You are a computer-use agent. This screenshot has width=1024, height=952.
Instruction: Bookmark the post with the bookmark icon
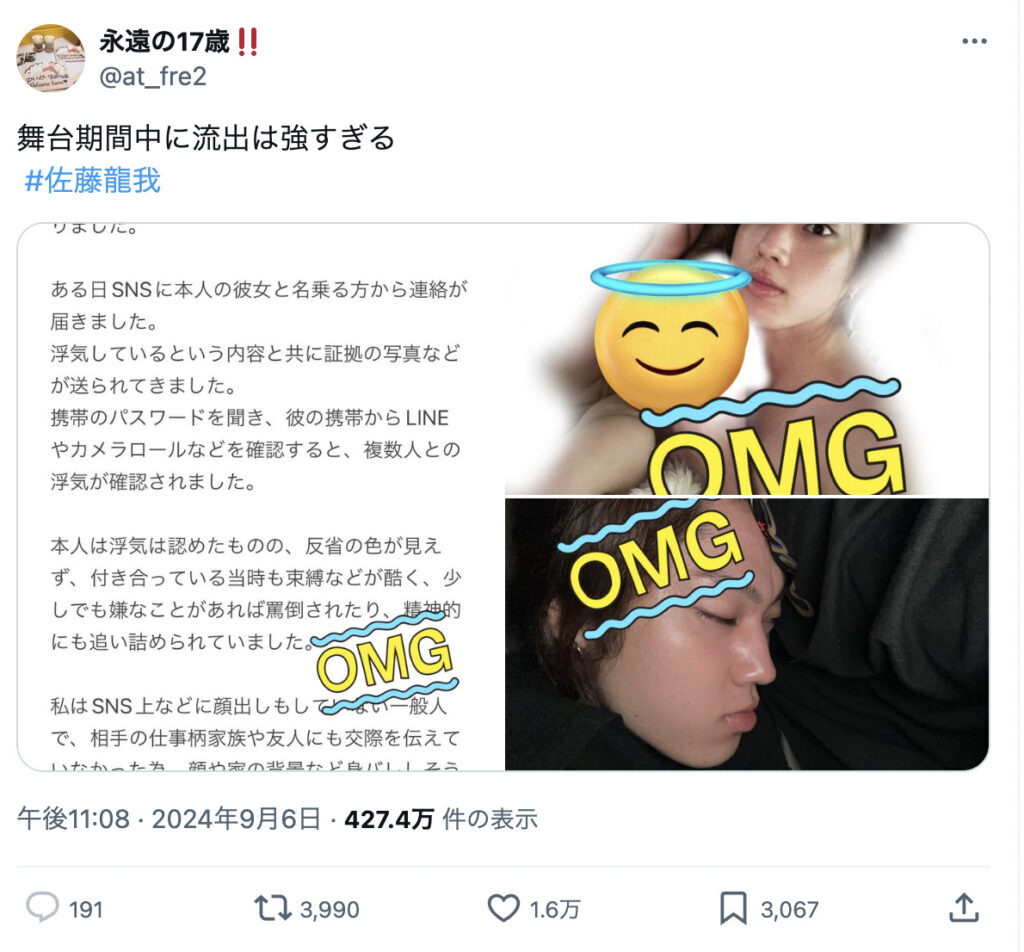pyautogui.click(x=733, y=908)
